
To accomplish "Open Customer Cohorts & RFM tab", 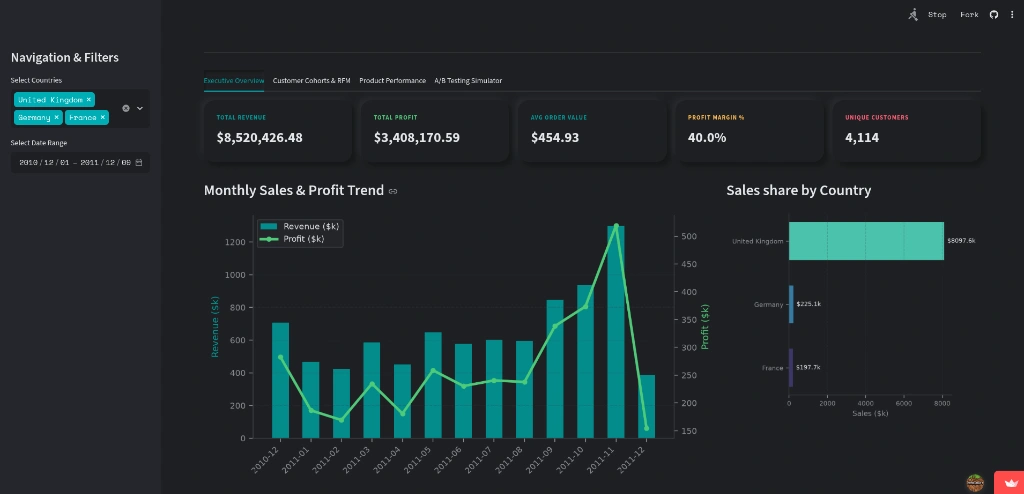I will [x=312, y=81].
